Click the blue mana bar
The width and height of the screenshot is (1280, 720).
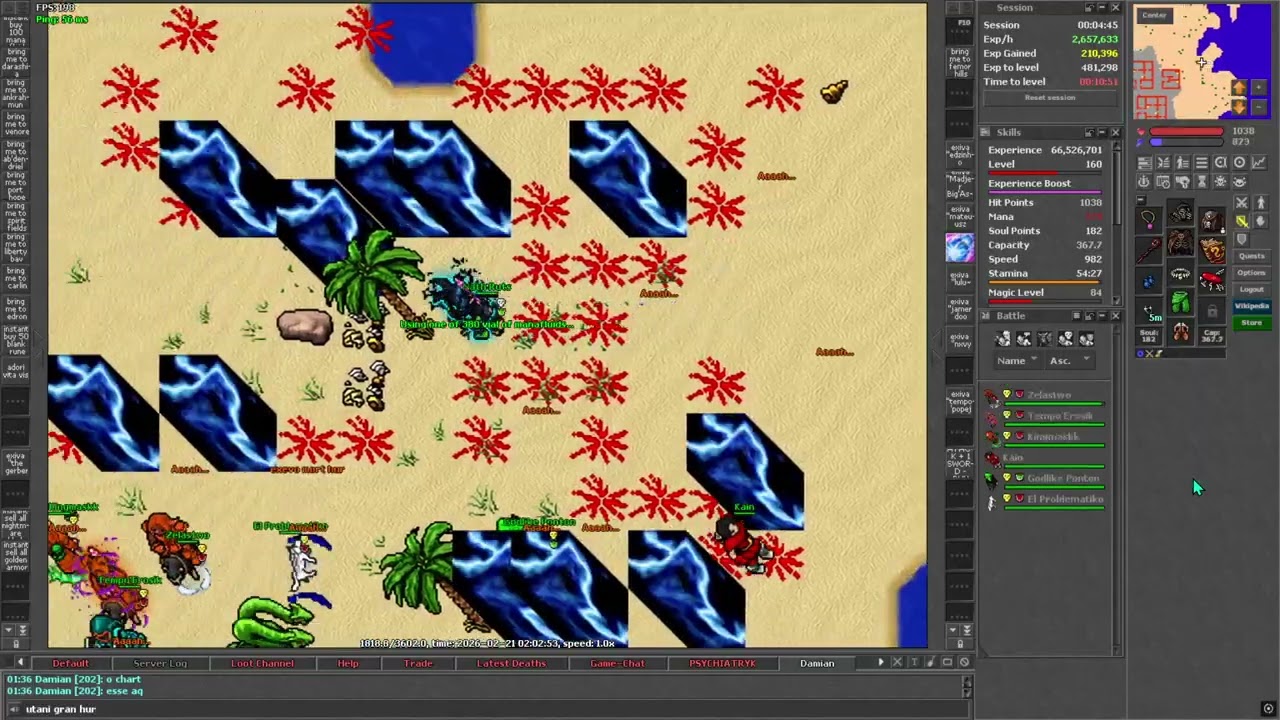(x=1186, y=142)
